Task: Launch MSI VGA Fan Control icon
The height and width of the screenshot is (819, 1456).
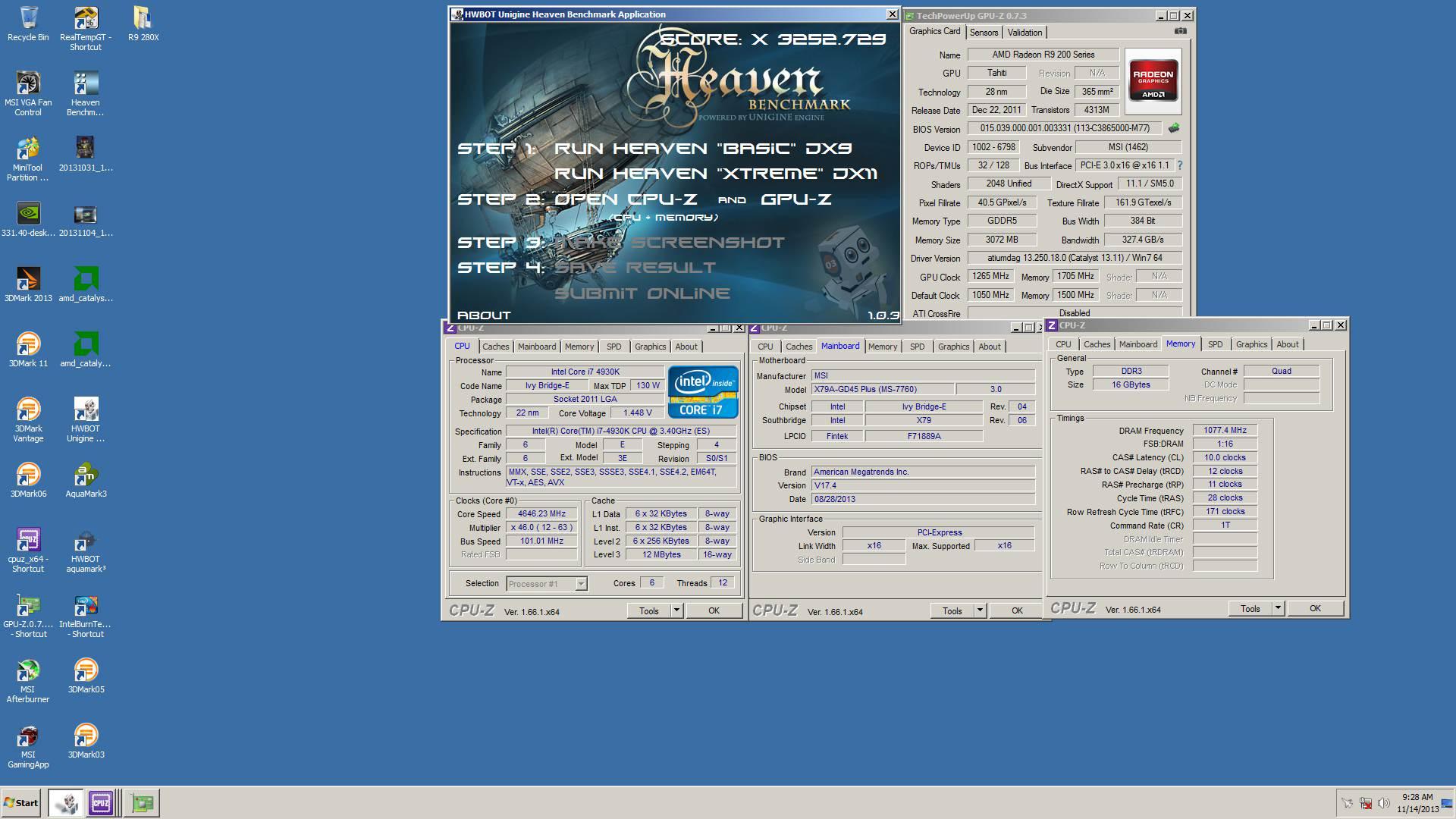Action: [28, 94]
